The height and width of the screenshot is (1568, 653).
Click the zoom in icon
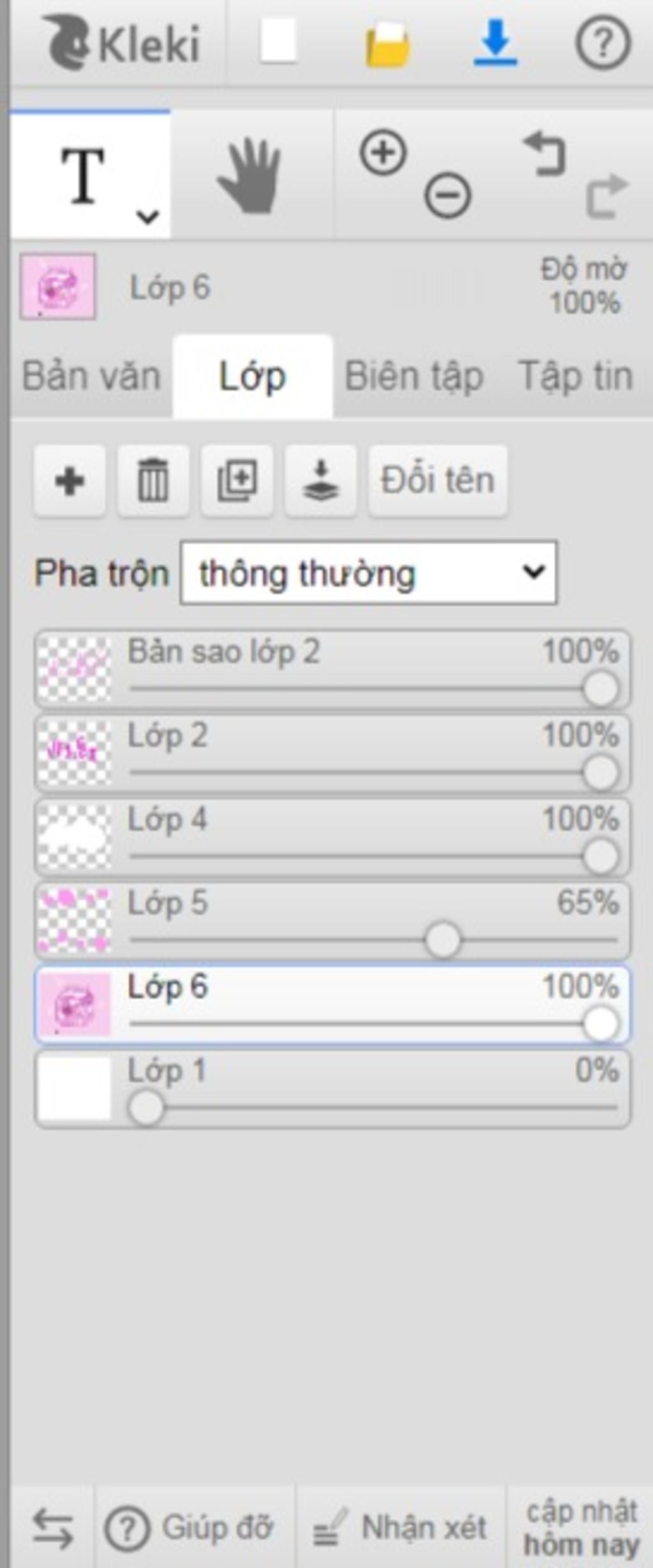383,153
